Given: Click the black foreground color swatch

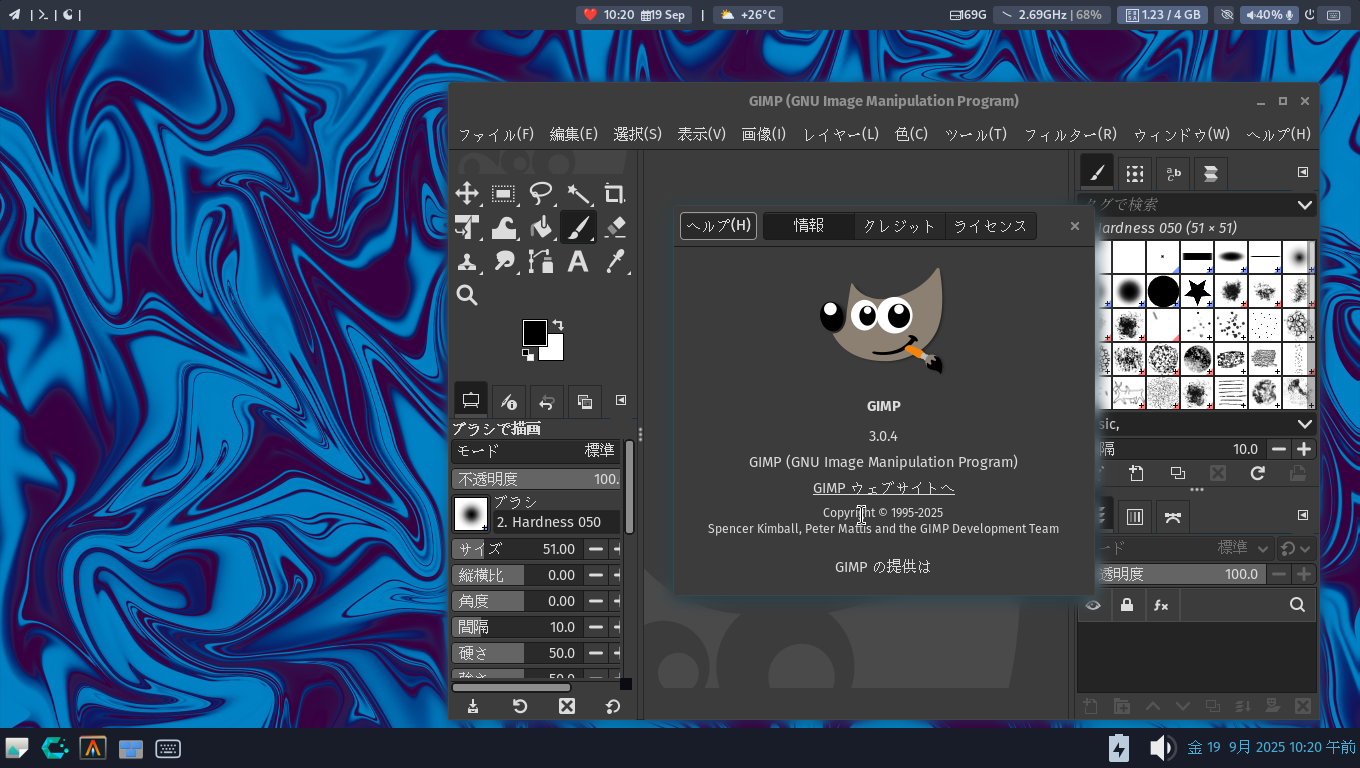Looking at the screenshot, I should (x=534, y=332).
